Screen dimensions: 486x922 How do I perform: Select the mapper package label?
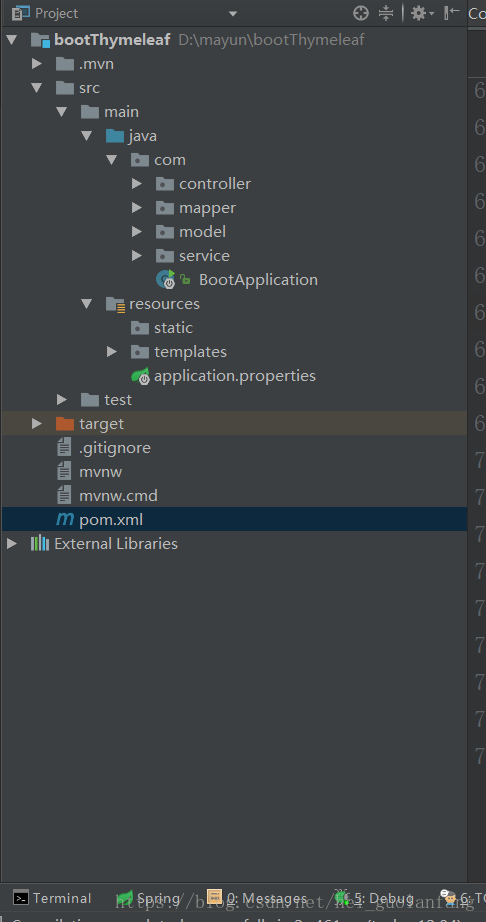(x=207, y=208)
